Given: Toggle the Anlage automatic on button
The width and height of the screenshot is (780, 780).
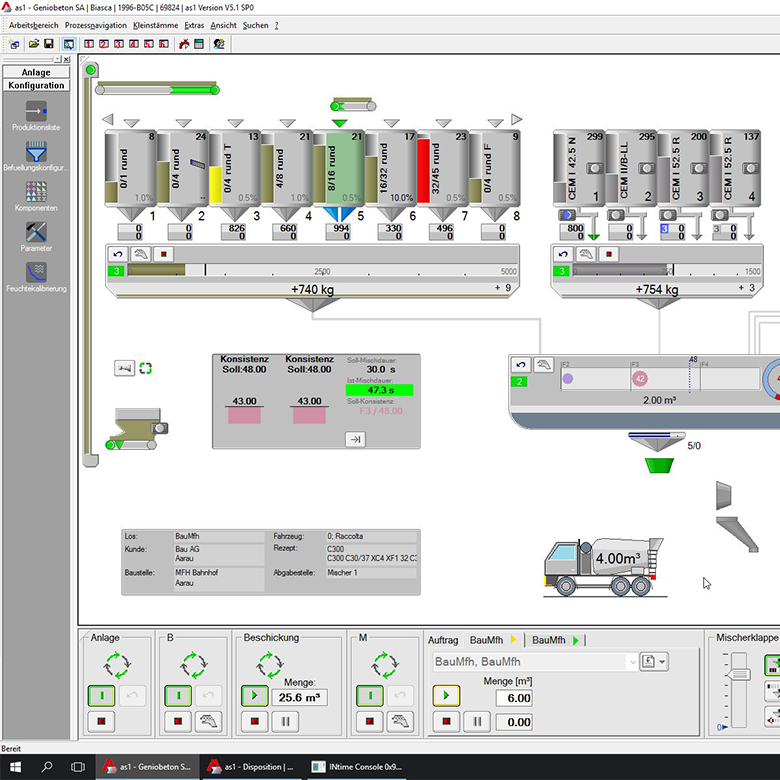Looking at the screenshot, I should [x=101, y=695].
